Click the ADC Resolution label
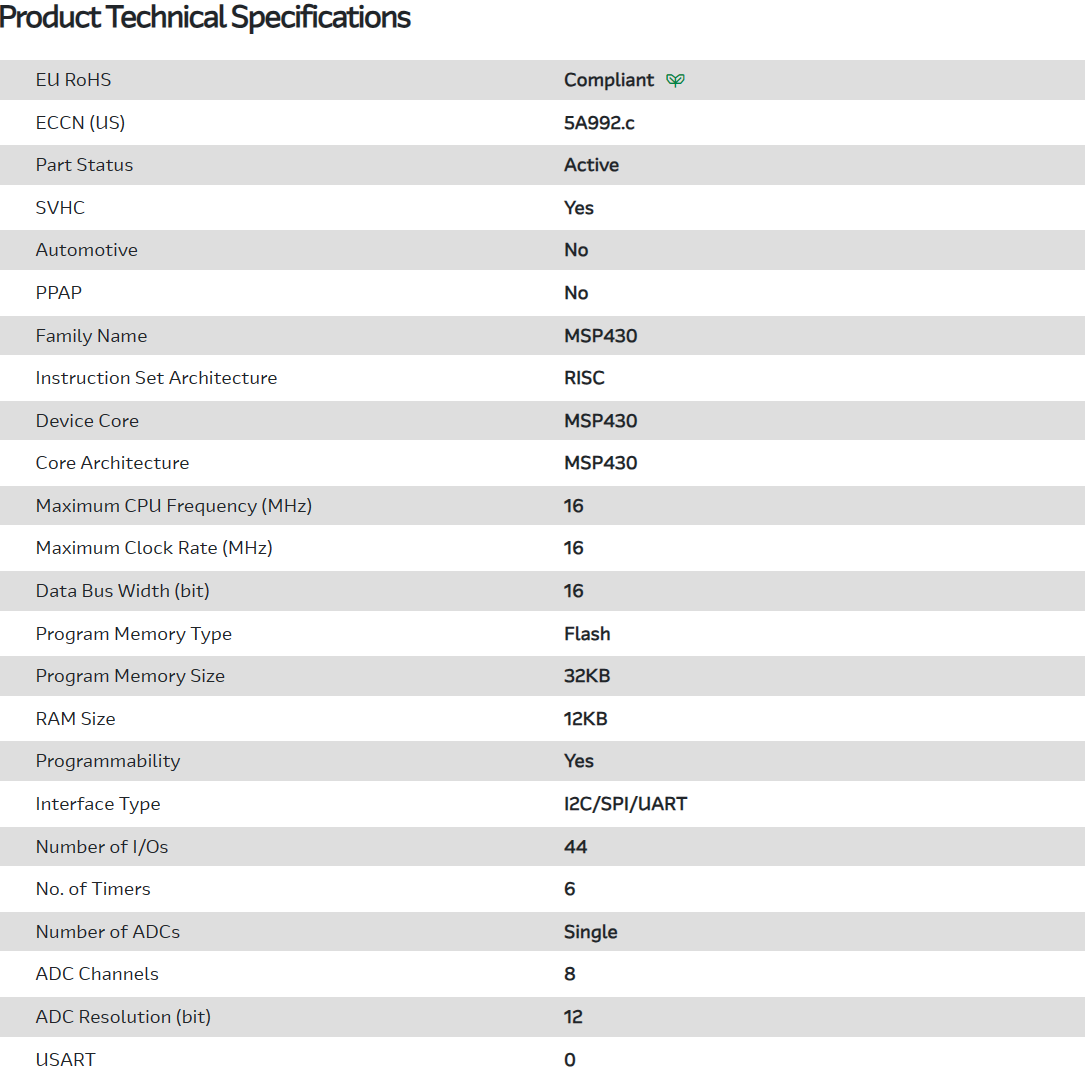Viewport: 1085px width, 1076px height. coord(123,1017)
